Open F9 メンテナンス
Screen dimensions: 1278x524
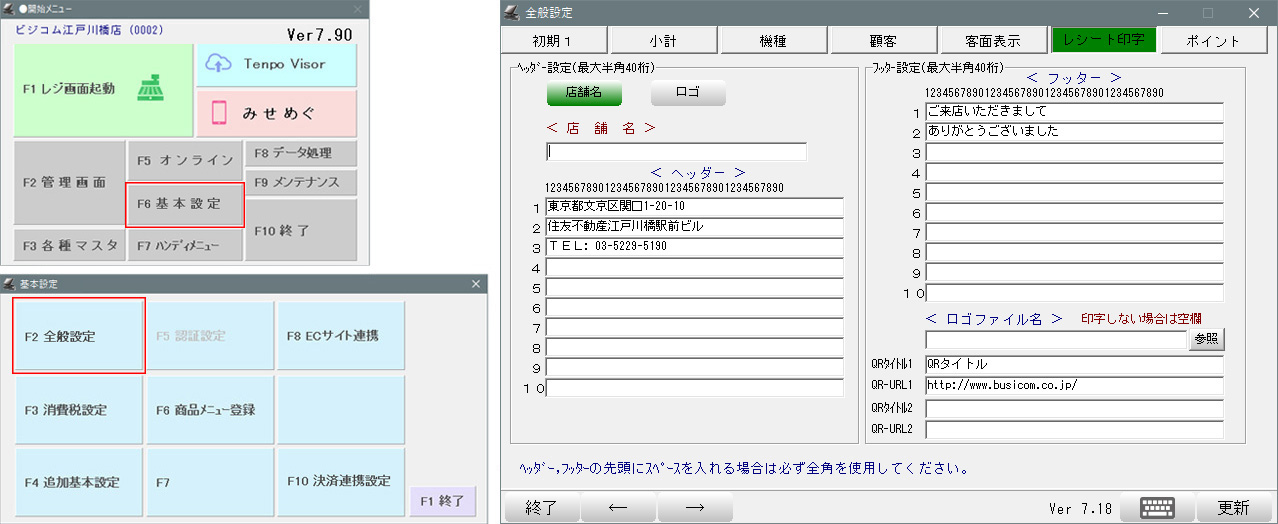point(301,183)
